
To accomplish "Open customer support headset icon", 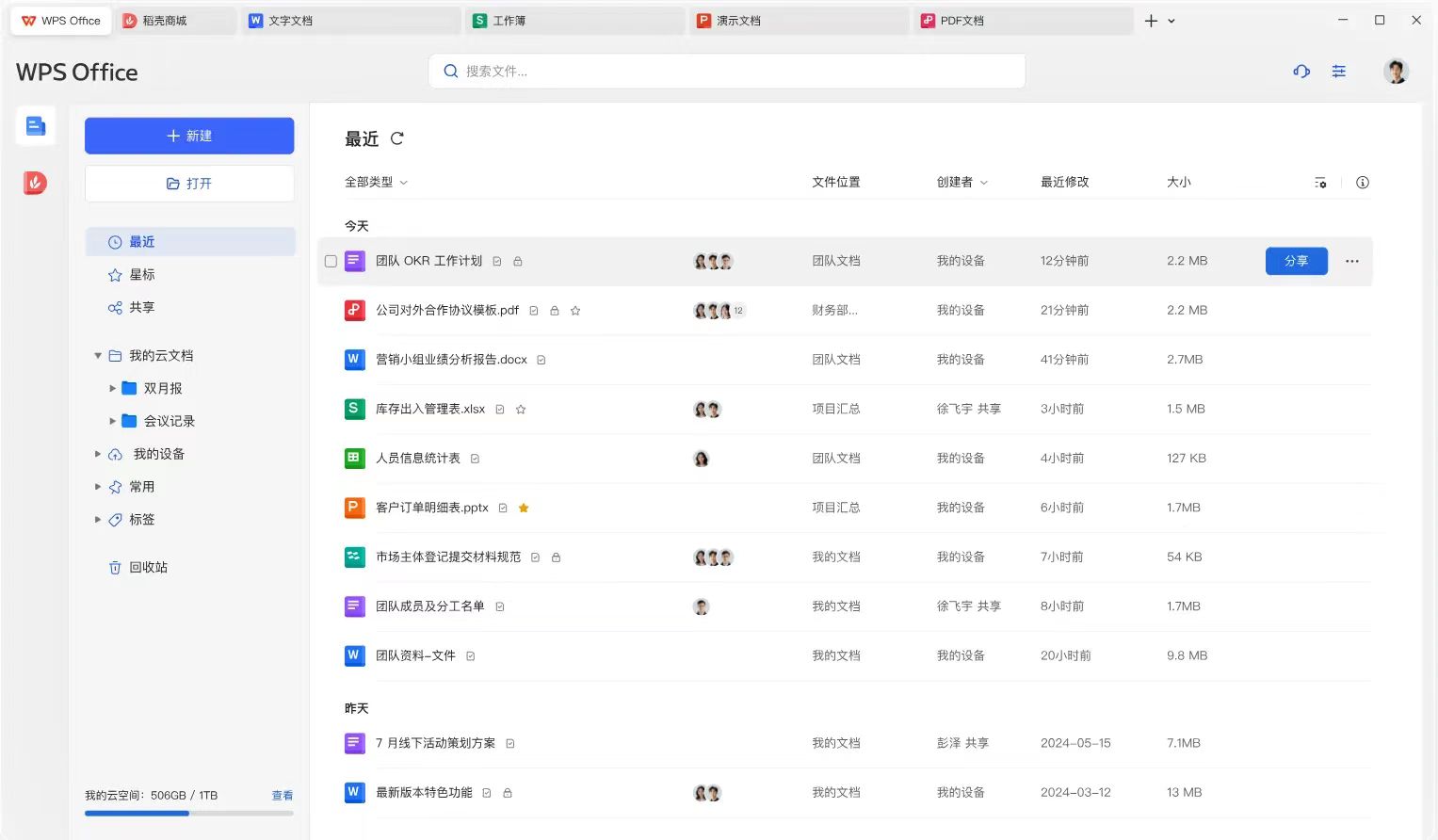I will click(x=1301, y=71).
